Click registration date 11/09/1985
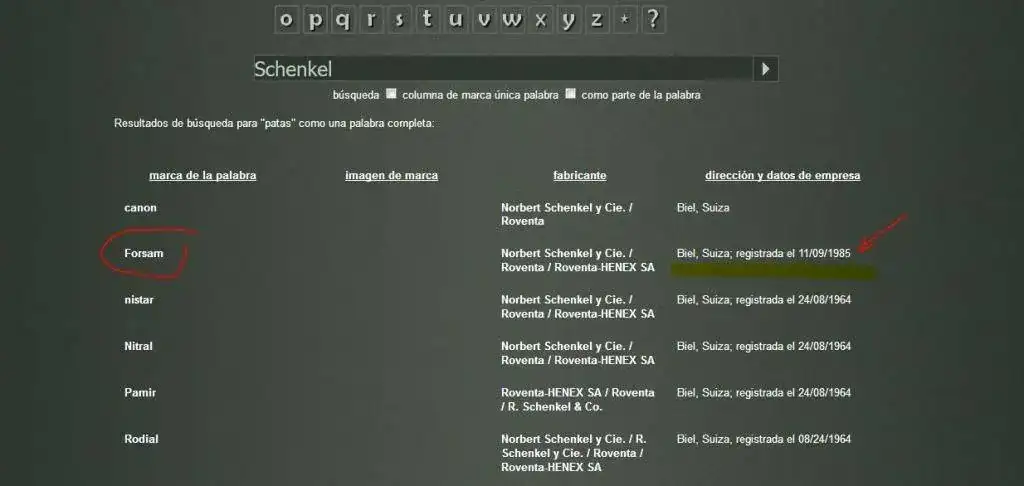 point(824,253)
